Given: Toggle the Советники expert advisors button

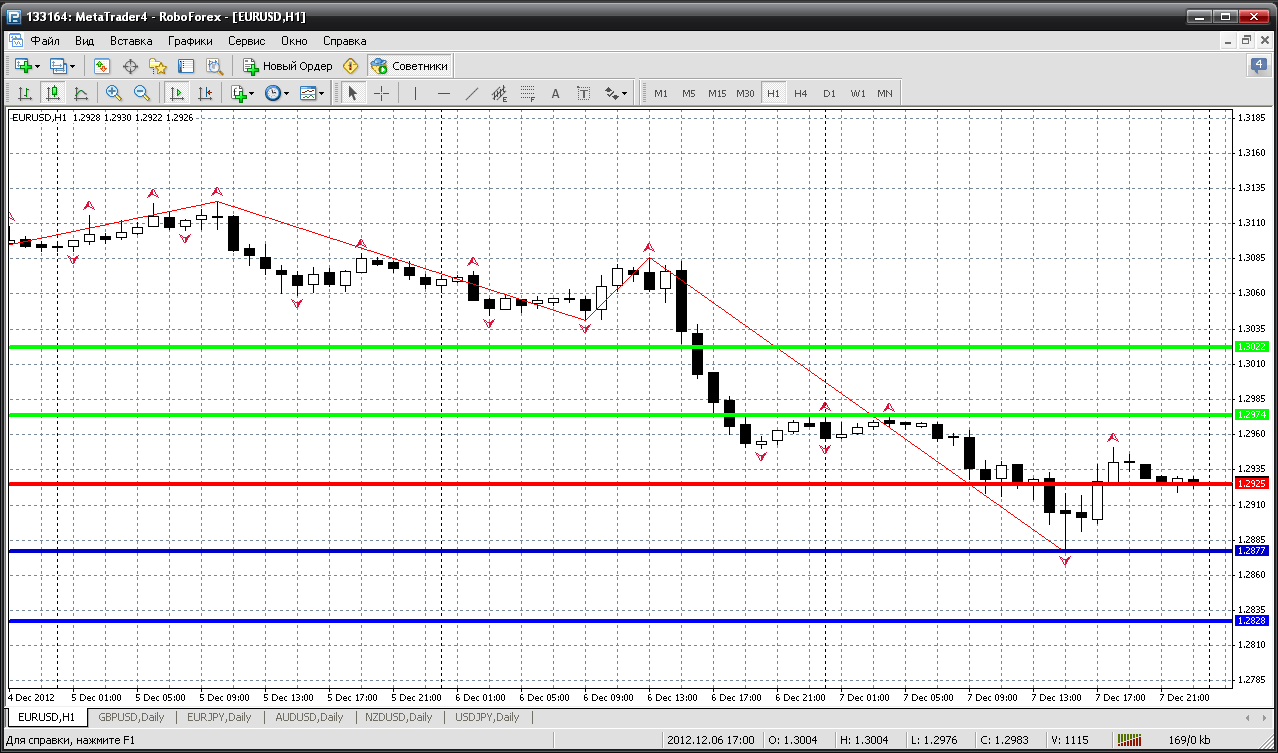Looking at the screenshot, I should pyautogui.click(x=410, y=66).
